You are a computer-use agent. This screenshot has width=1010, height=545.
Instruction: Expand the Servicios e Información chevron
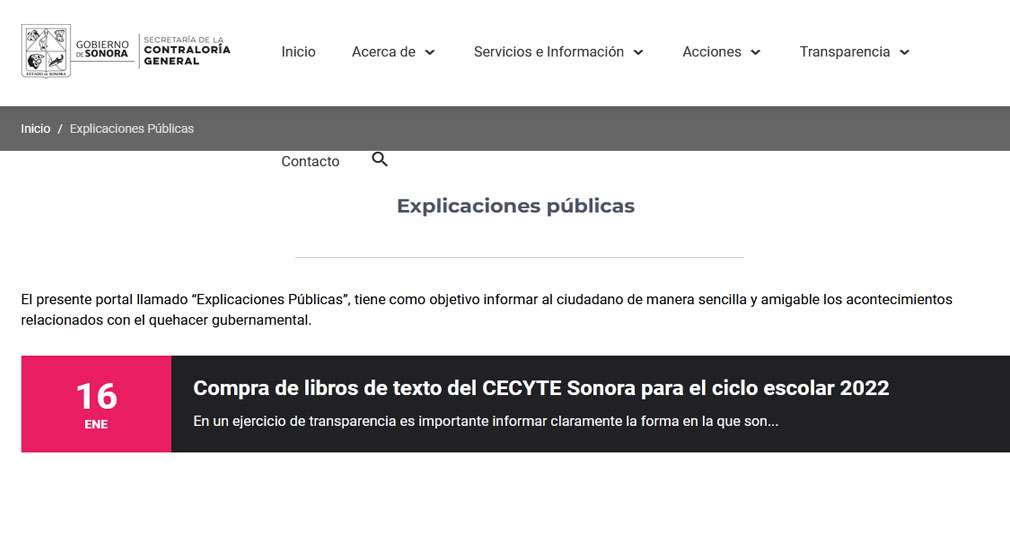pos(638,53)
